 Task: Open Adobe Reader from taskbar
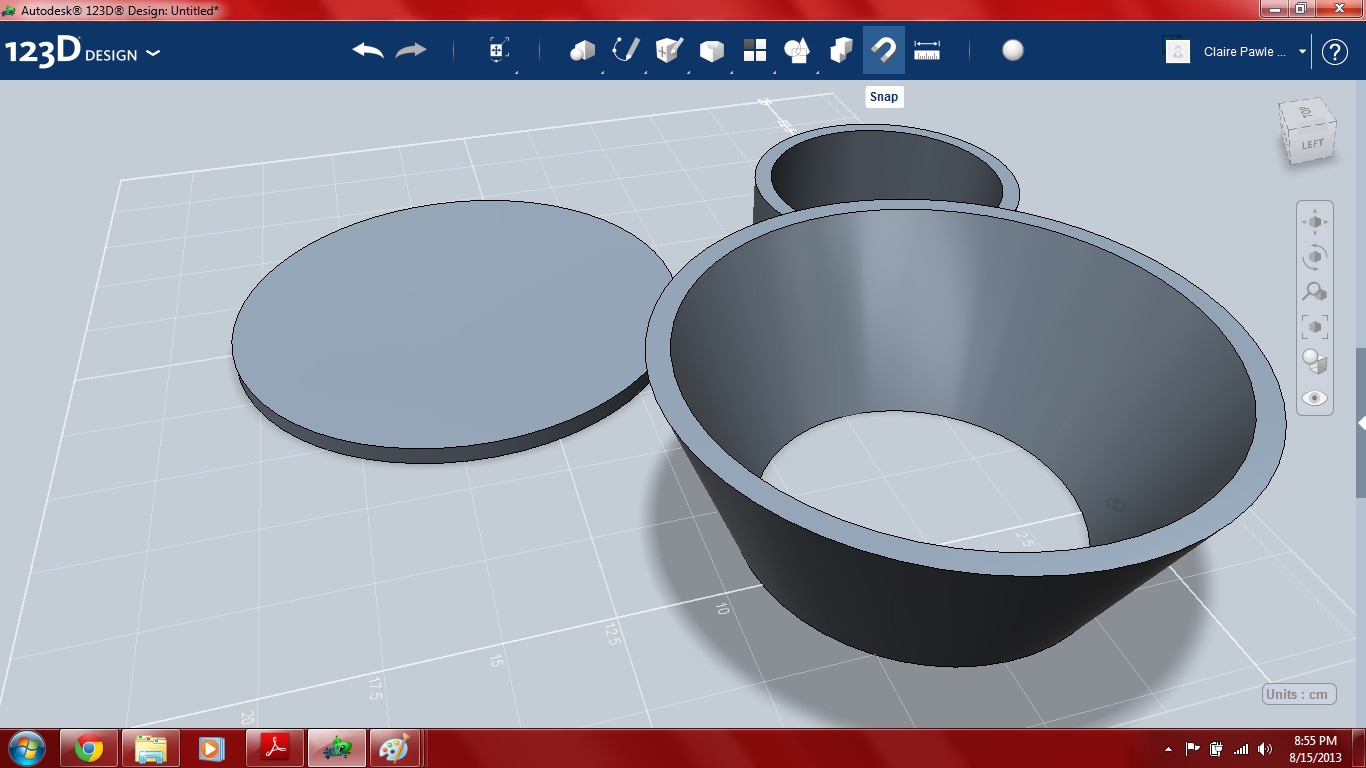pos(275,748)
